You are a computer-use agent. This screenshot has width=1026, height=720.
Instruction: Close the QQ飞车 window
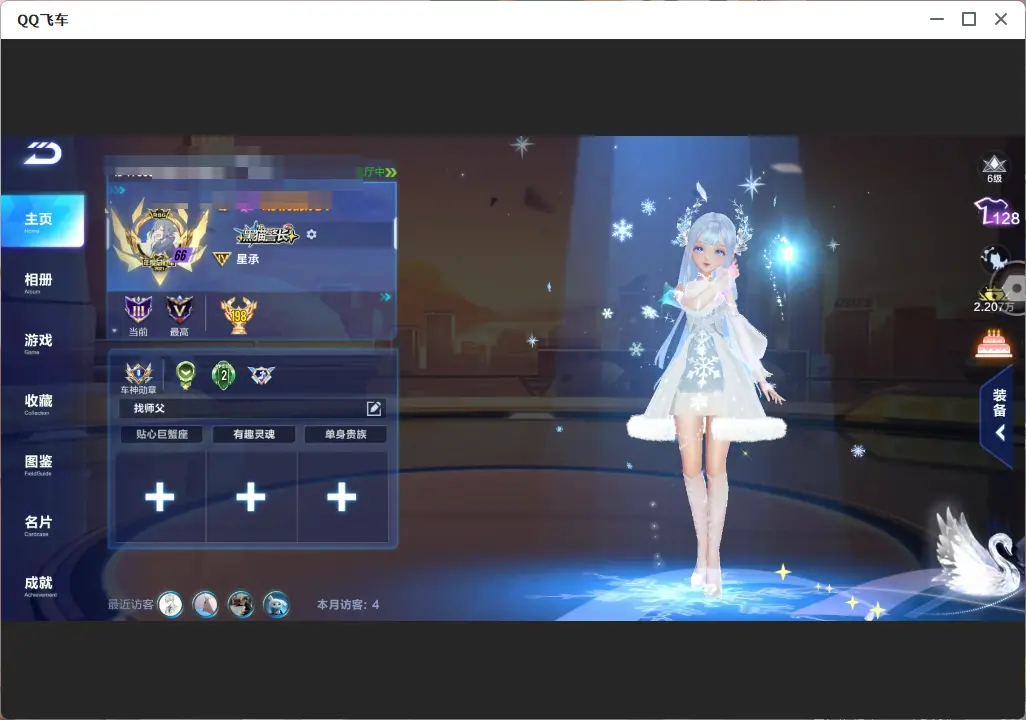point(1001,20)
